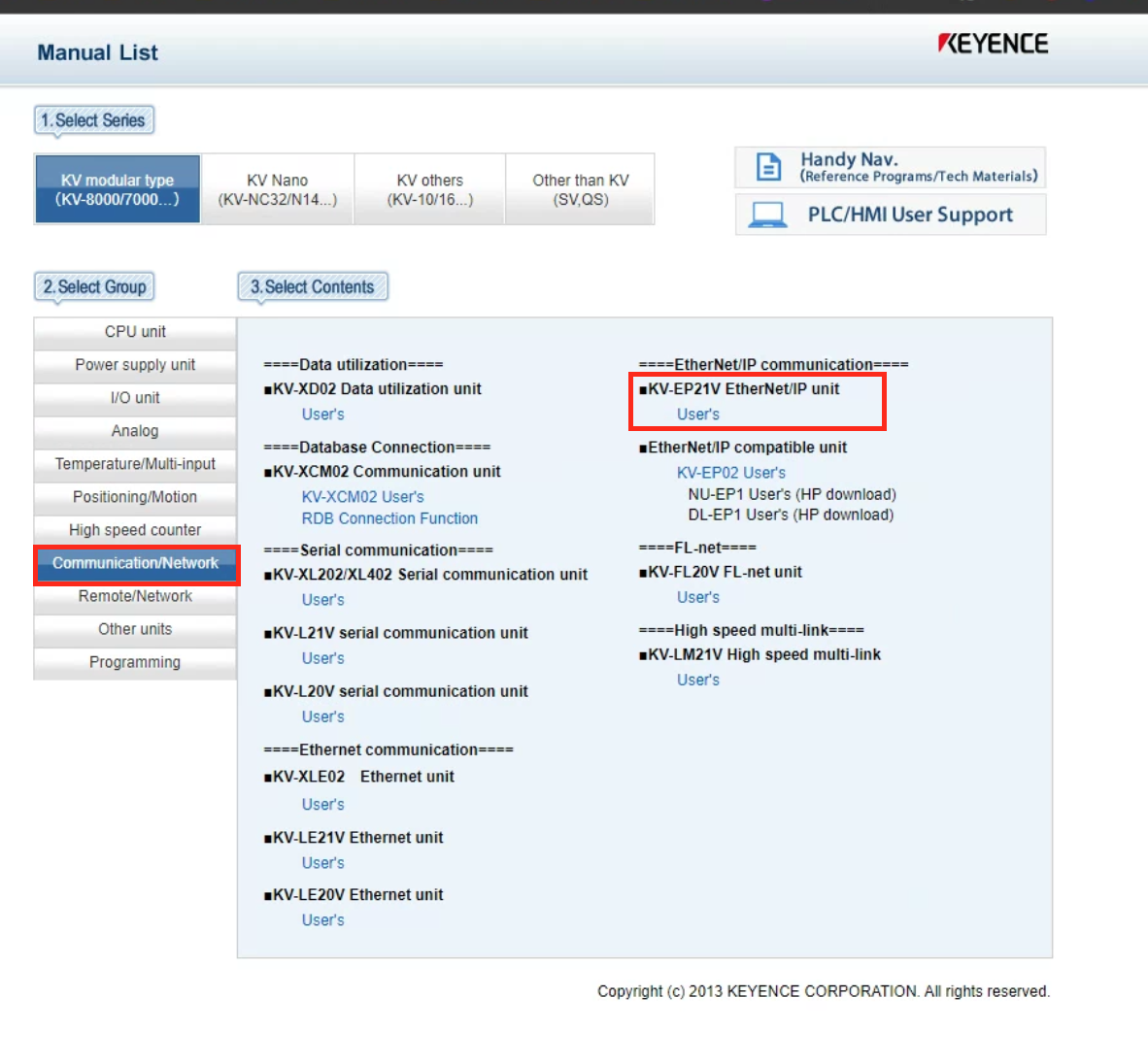
Task: Open KV-LM21V High speed multi-link User's manual
Action: [x=697, y=680]
